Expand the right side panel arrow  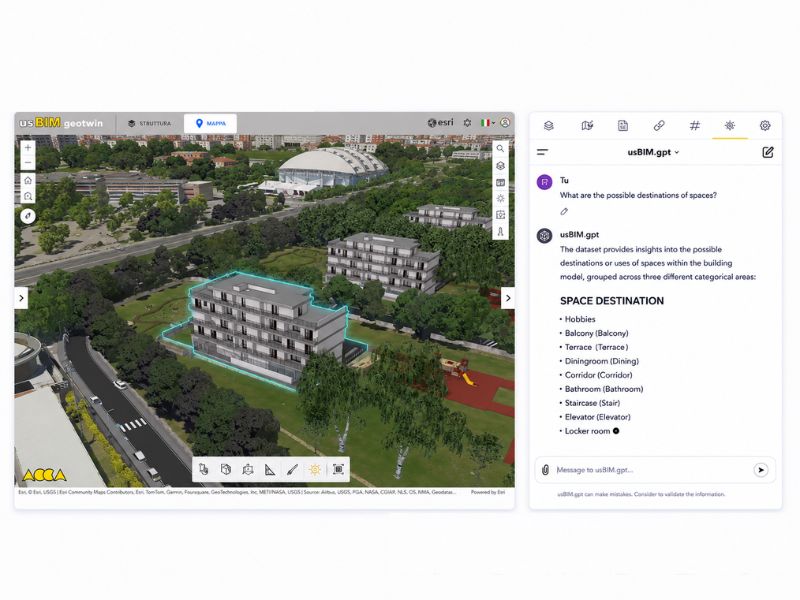pyautogui.click(x=508, y=298)
